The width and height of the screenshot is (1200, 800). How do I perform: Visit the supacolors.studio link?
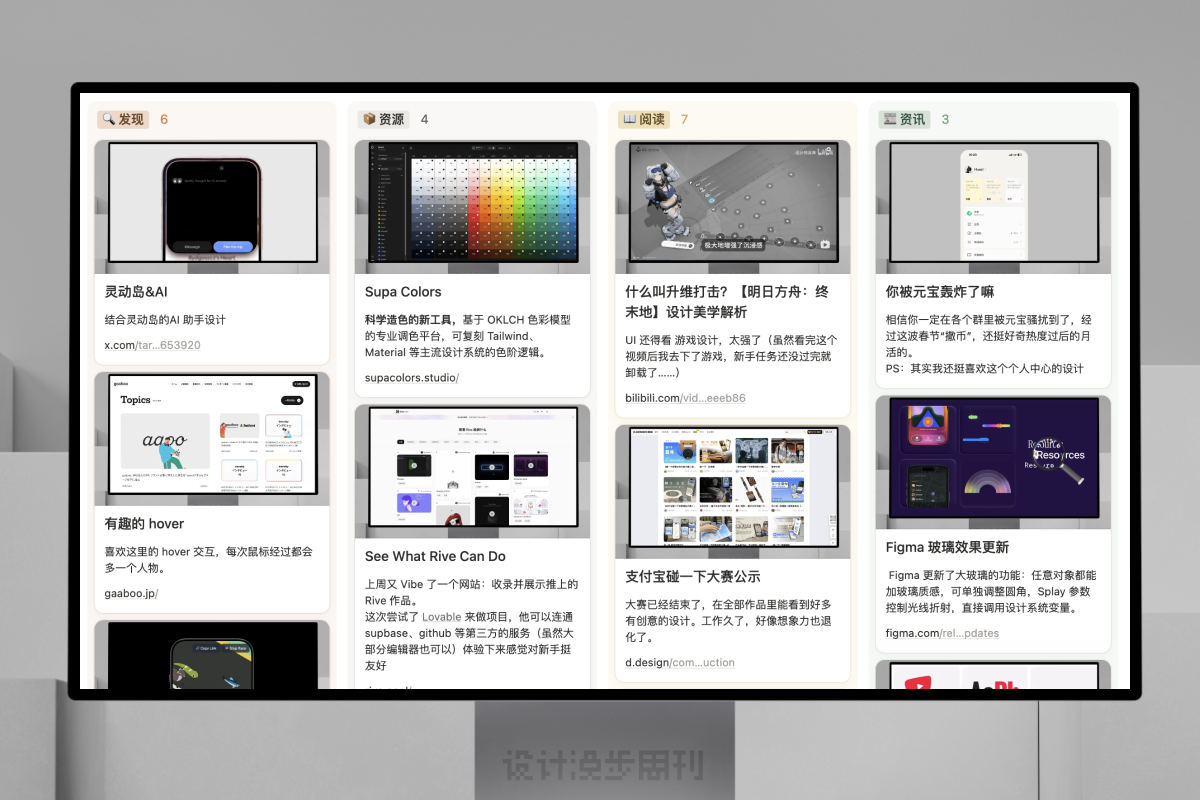pos(411,377)
